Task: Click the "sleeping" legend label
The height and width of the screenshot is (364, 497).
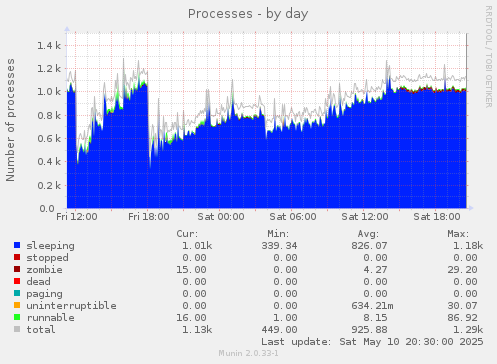Action: pyautogui.click(x=51, y=246)
